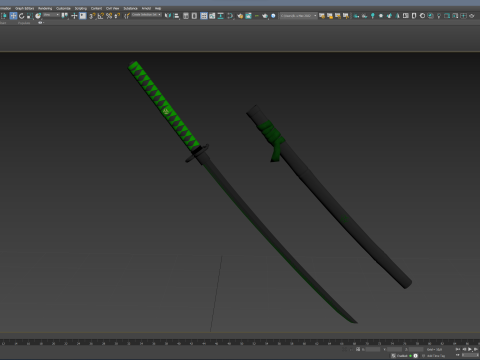Toggle the Ribbon display
The height and width of the screenshot is (360, 480).
204,16
